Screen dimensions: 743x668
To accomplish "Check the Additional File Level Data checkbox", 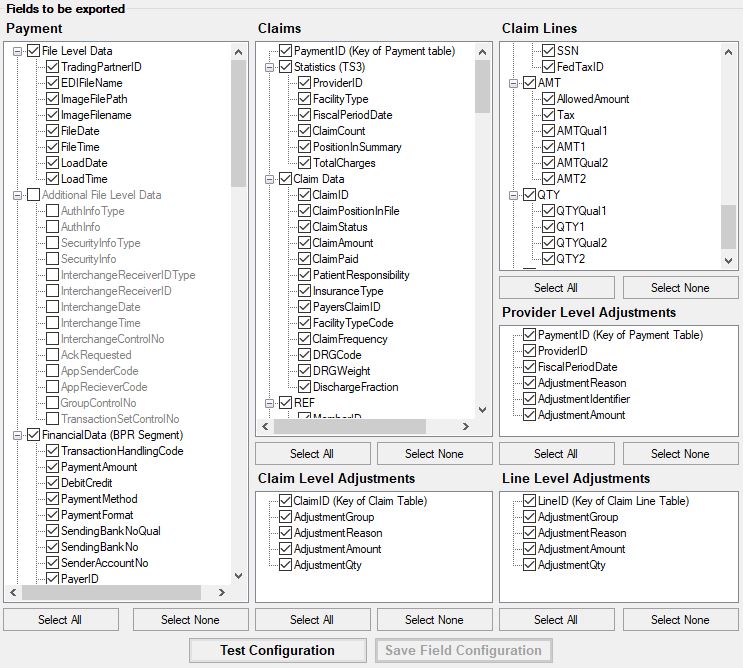I will 33,195.
